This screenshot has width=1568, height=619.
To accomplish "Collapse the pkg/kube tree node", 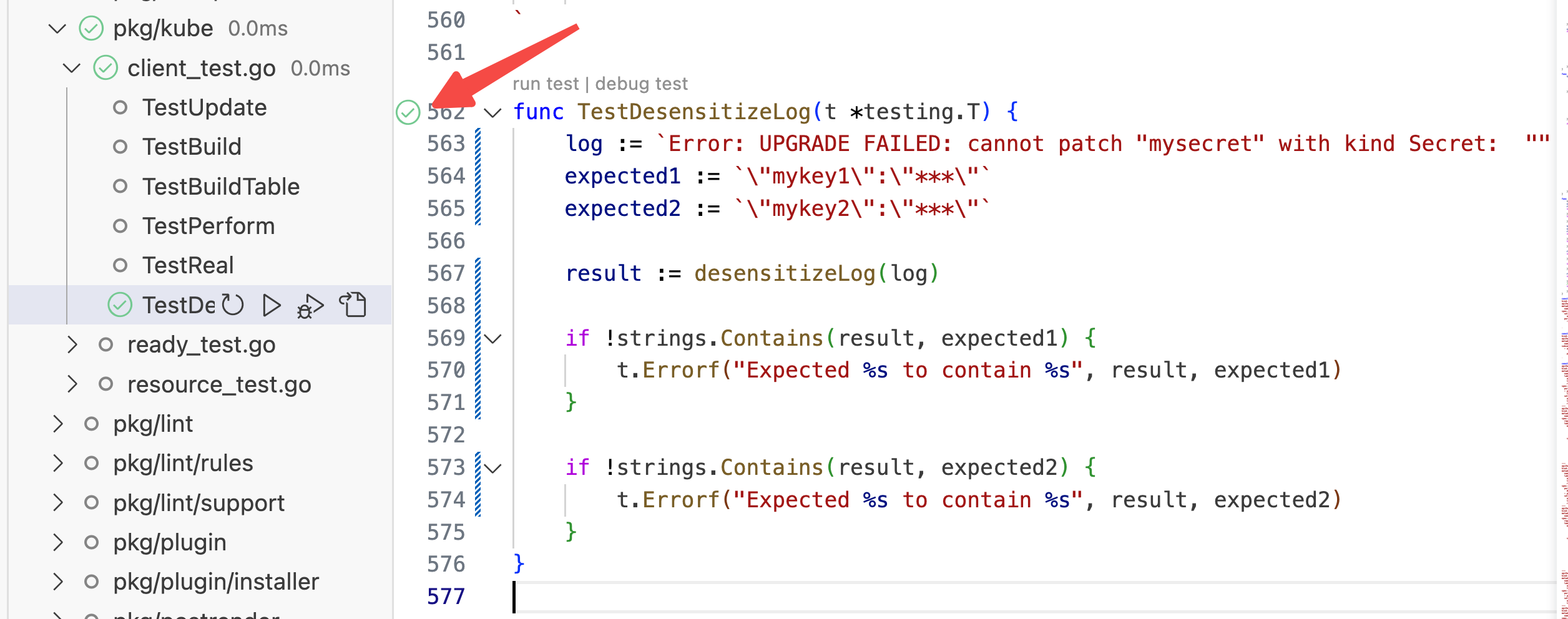I will pos(57,29).
